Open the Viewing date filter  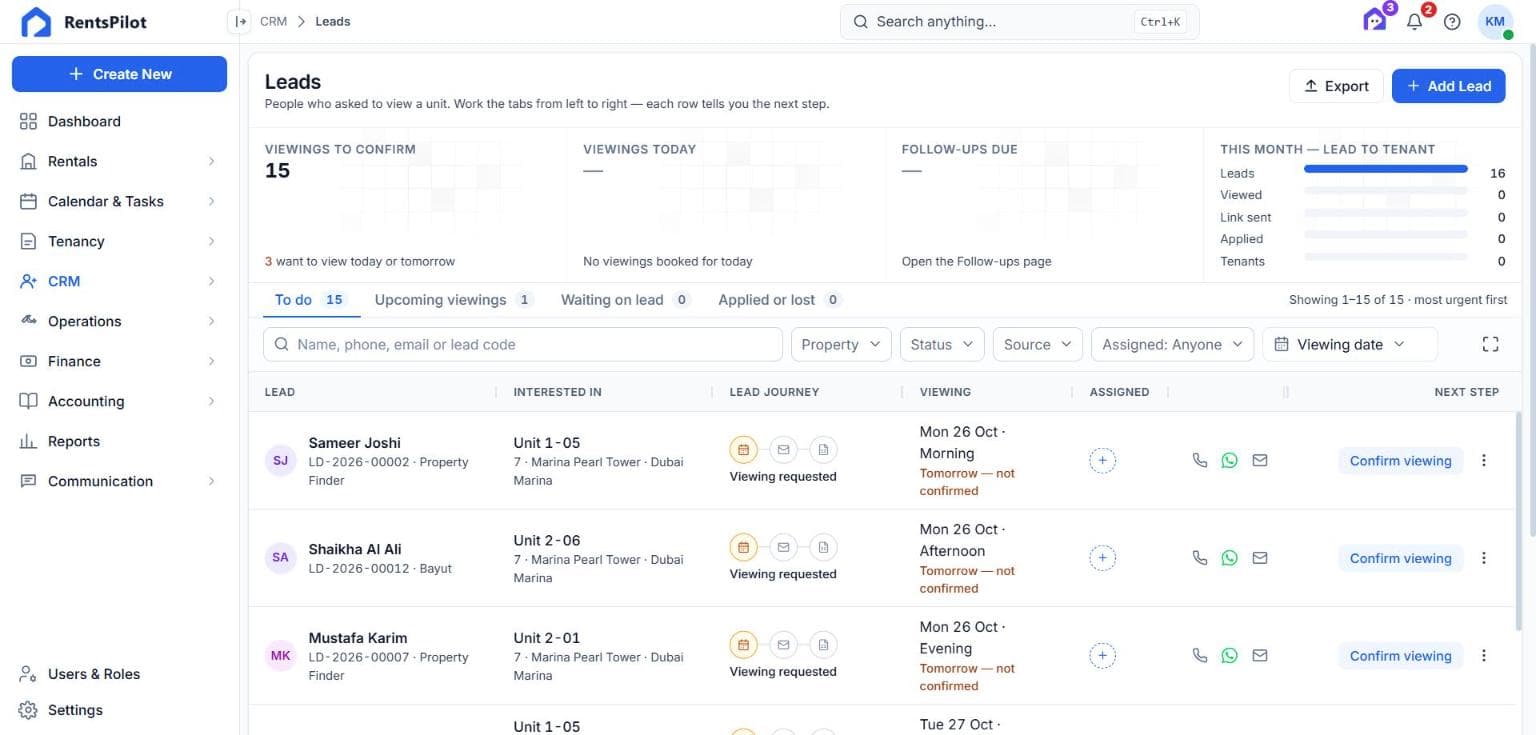(x=1349, y=344)
